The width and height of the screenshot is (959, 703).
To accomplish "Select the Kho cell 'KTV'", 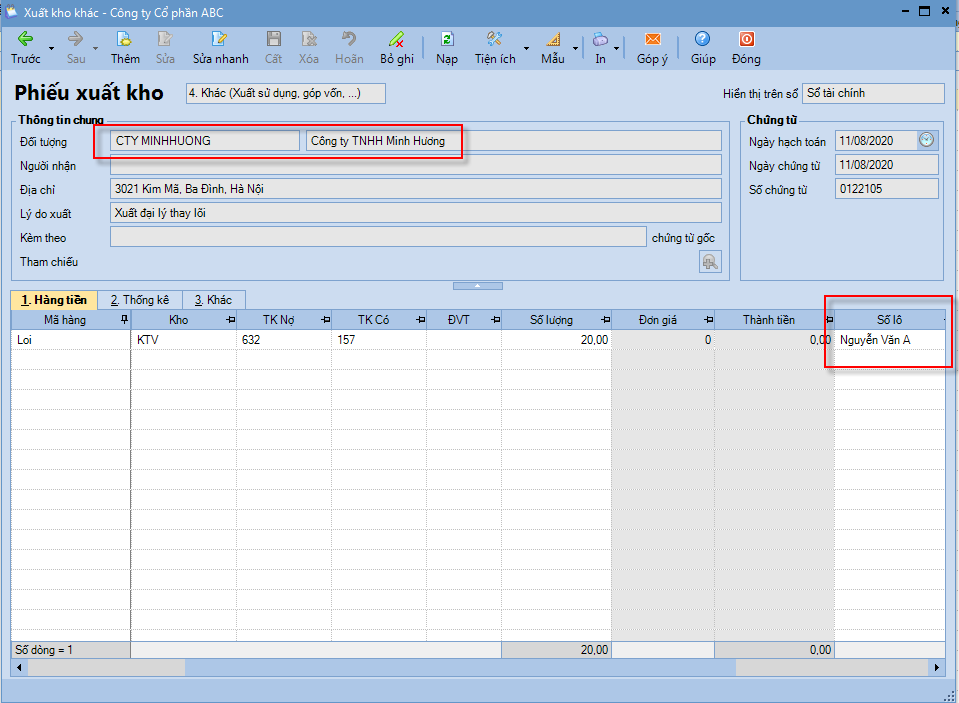I will [183, 340].
